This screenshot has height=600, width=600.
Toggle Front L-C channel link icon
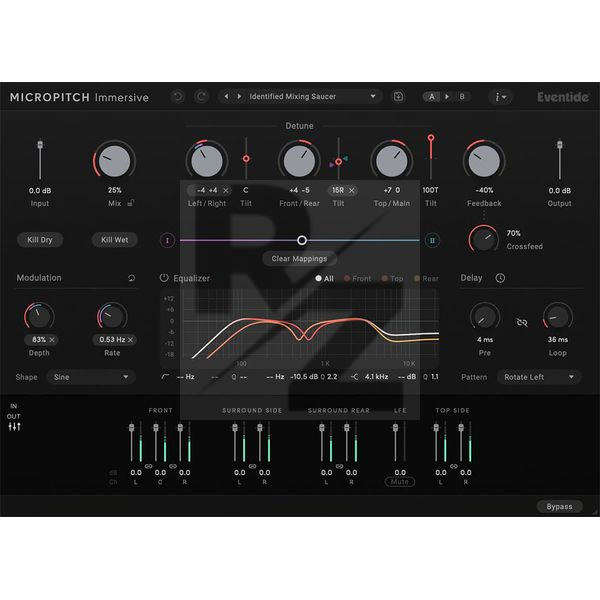coord(148,466)
